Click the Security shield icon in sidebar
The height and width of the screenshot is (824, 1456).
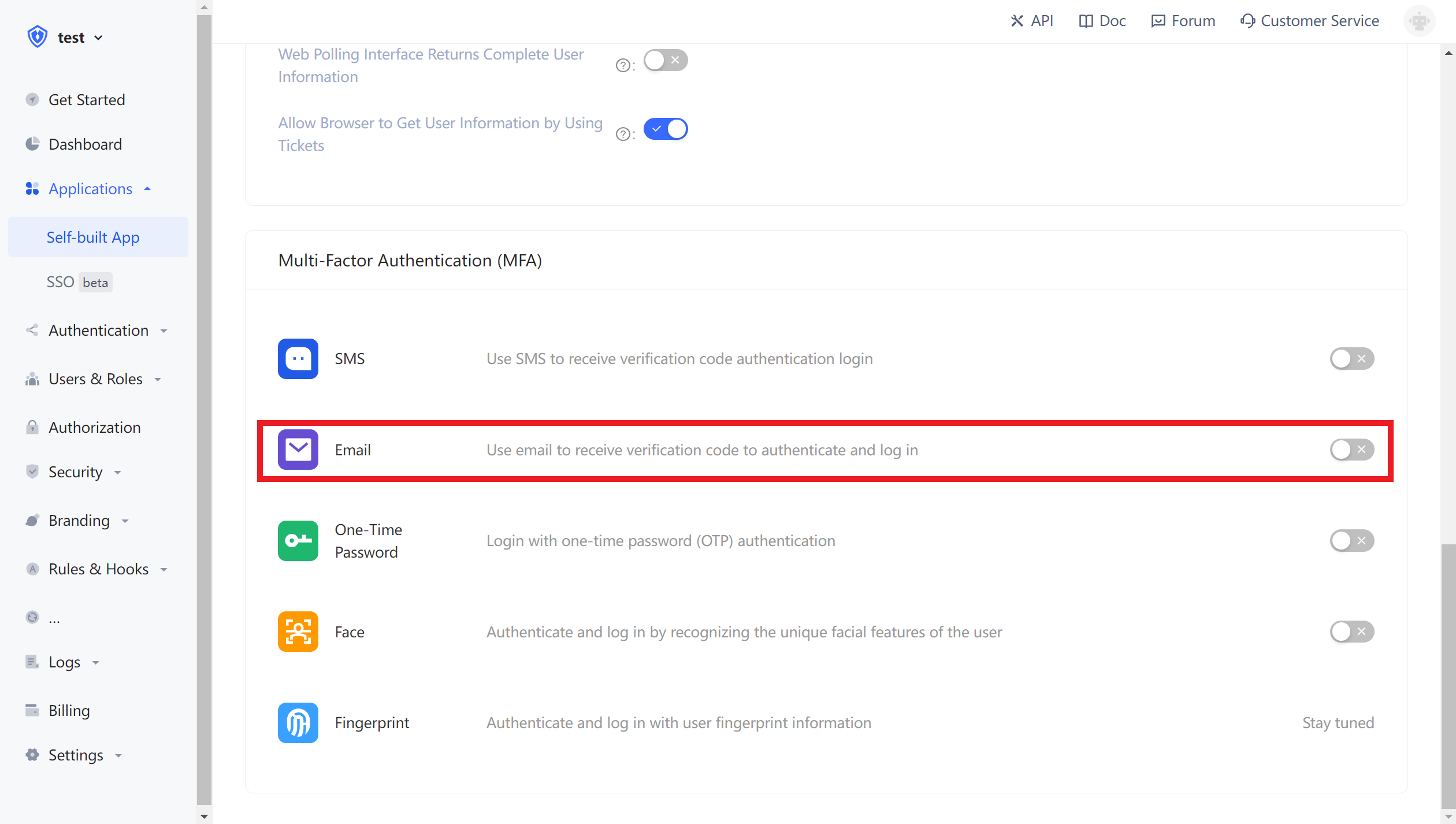32,472
